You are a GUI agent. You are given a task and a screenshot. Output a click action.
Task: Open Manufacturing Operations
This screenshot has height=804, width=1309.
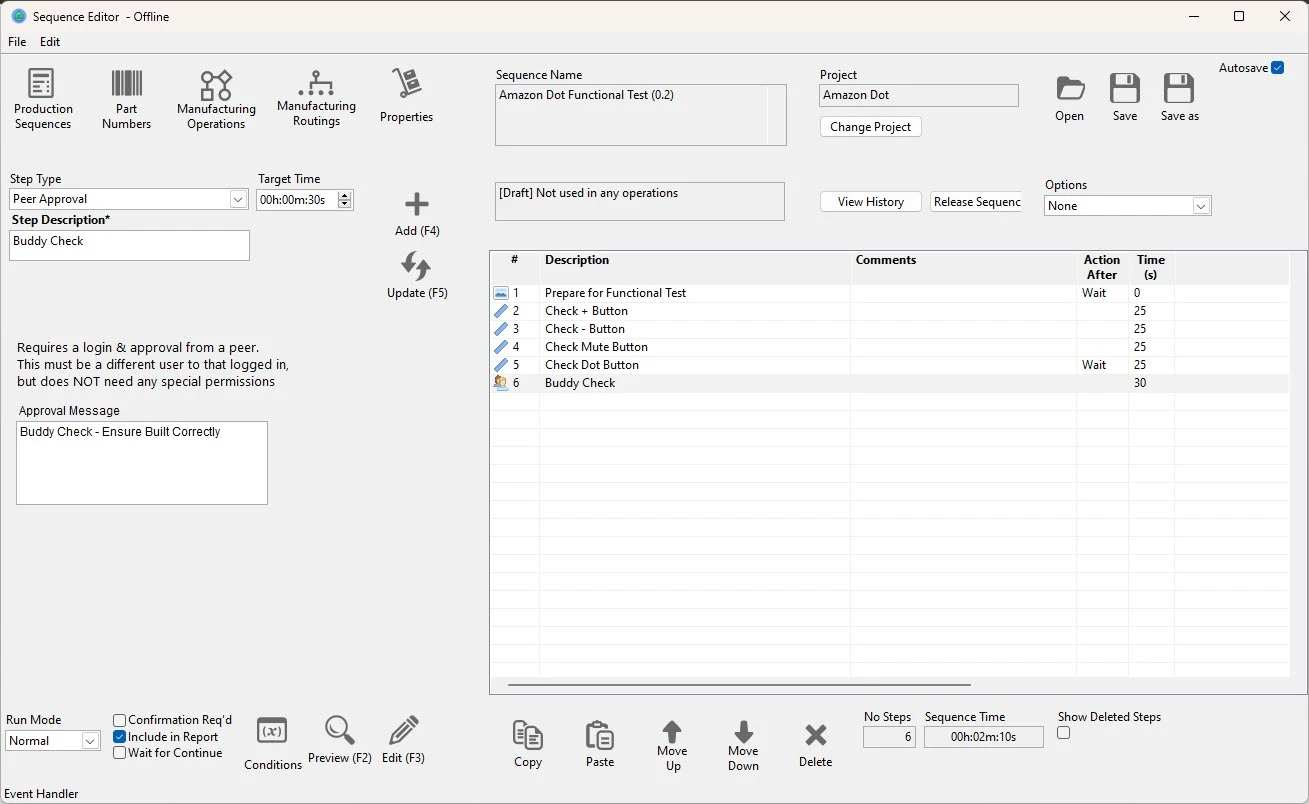coord(216,97)
